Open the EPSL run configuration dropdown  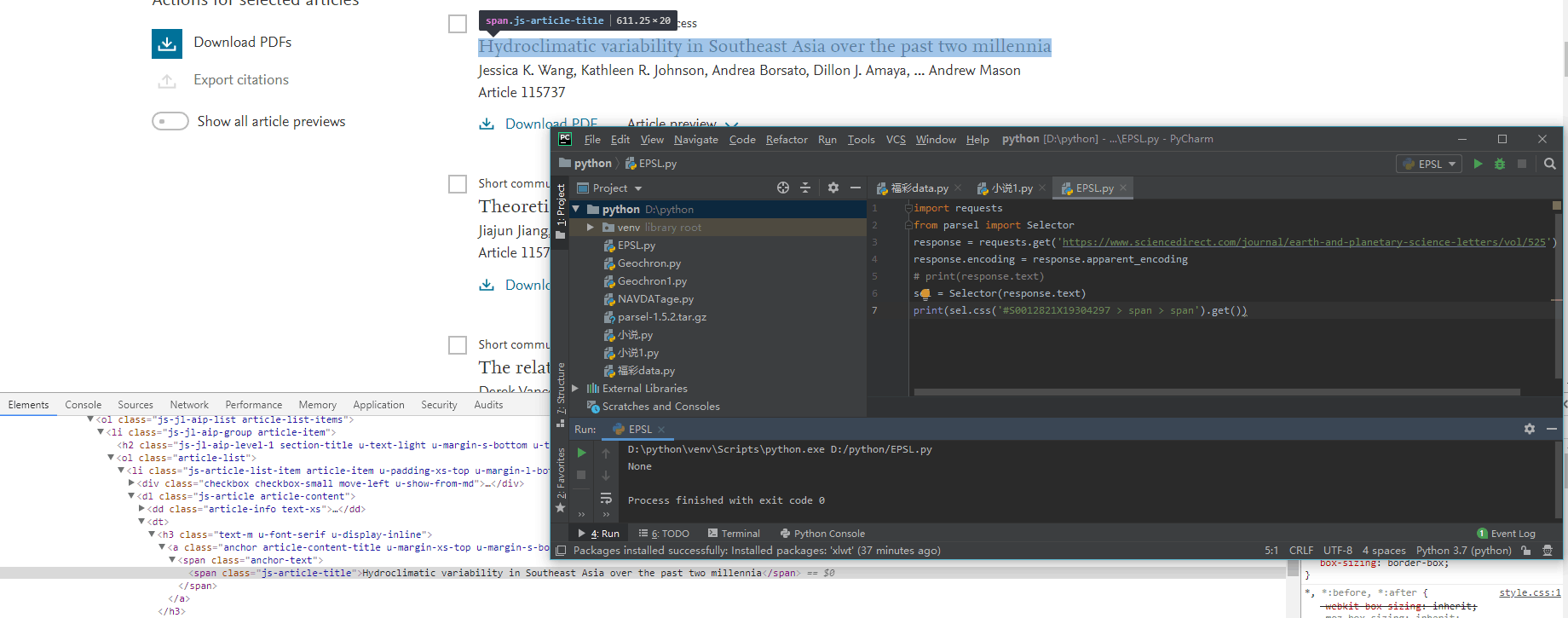tap(1429, 164)
